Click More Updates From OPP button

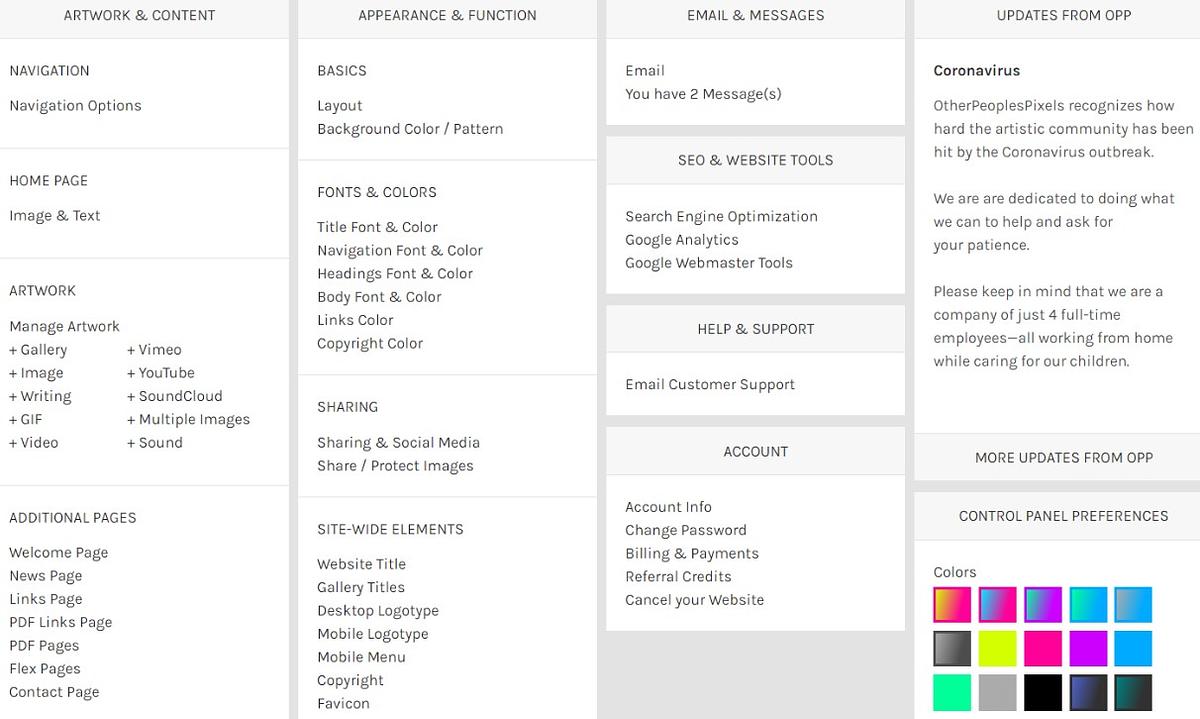(x=1063, y=458)
